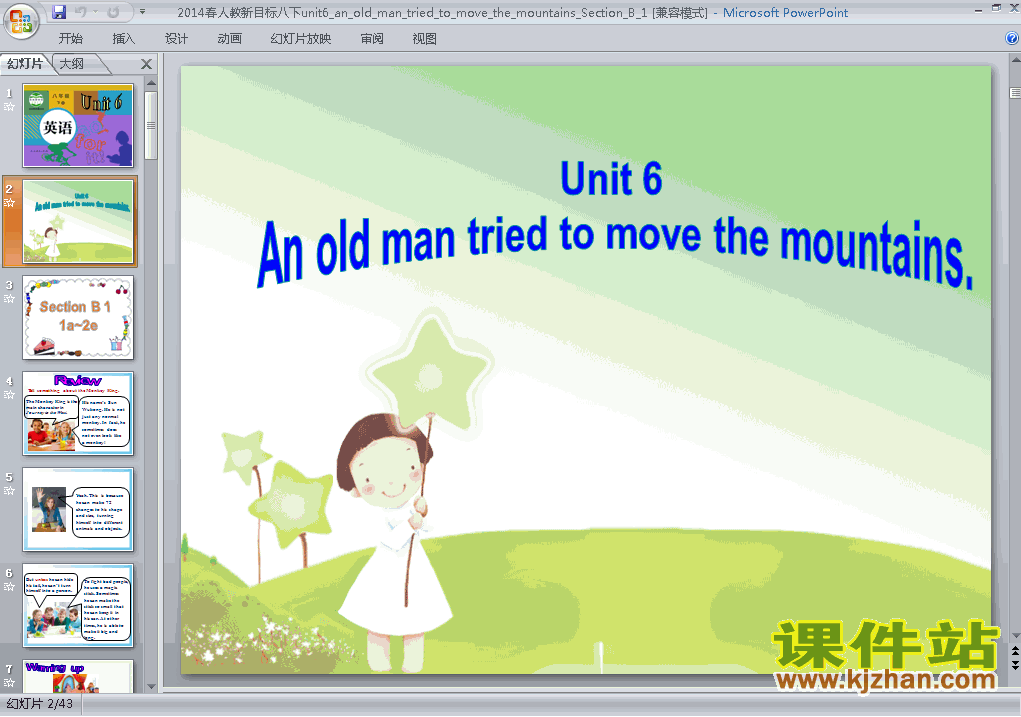Click the Undo arrow in quick access toolbar
1021x717 pixels.
click(81, 12)
